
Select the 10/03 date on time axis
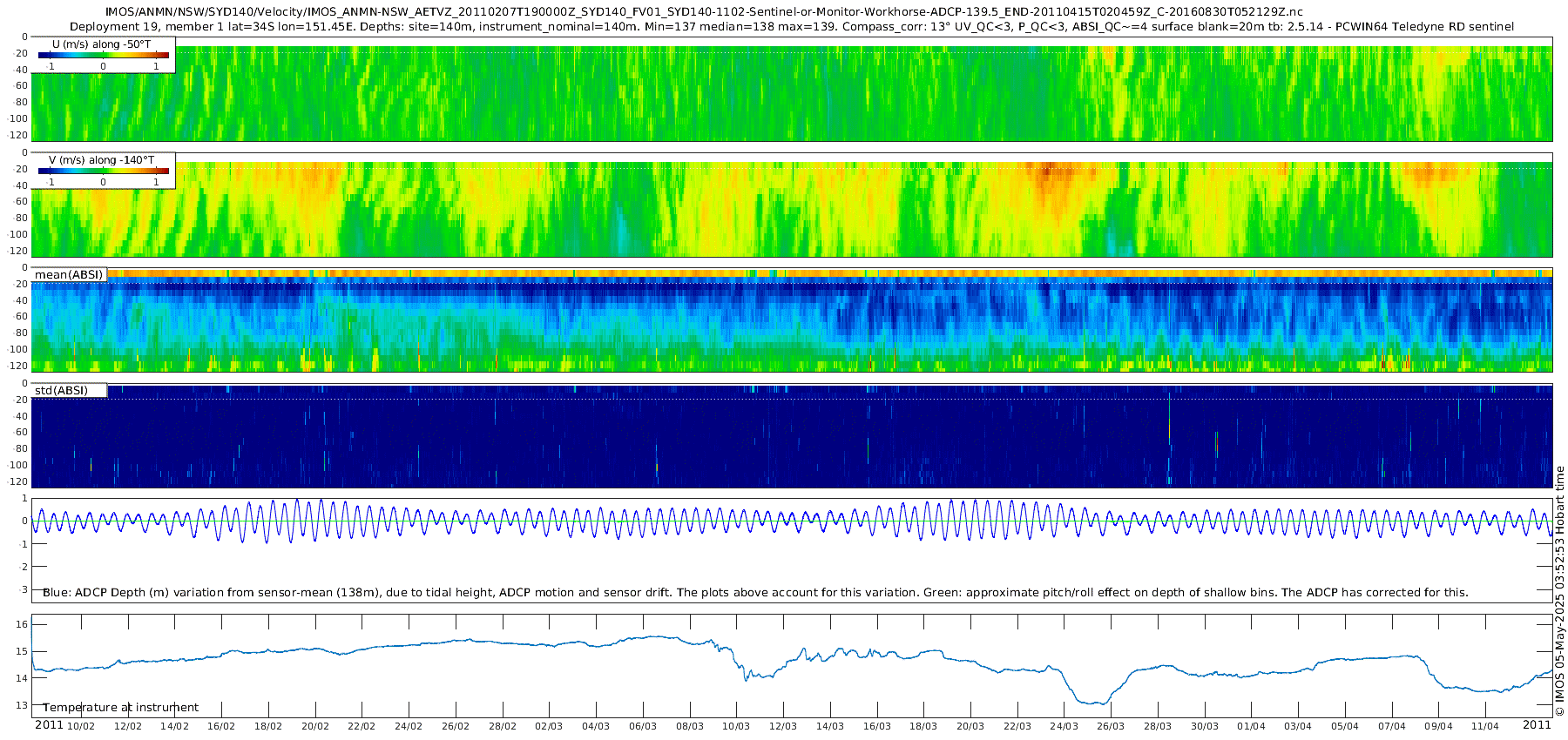coord(736,726)
